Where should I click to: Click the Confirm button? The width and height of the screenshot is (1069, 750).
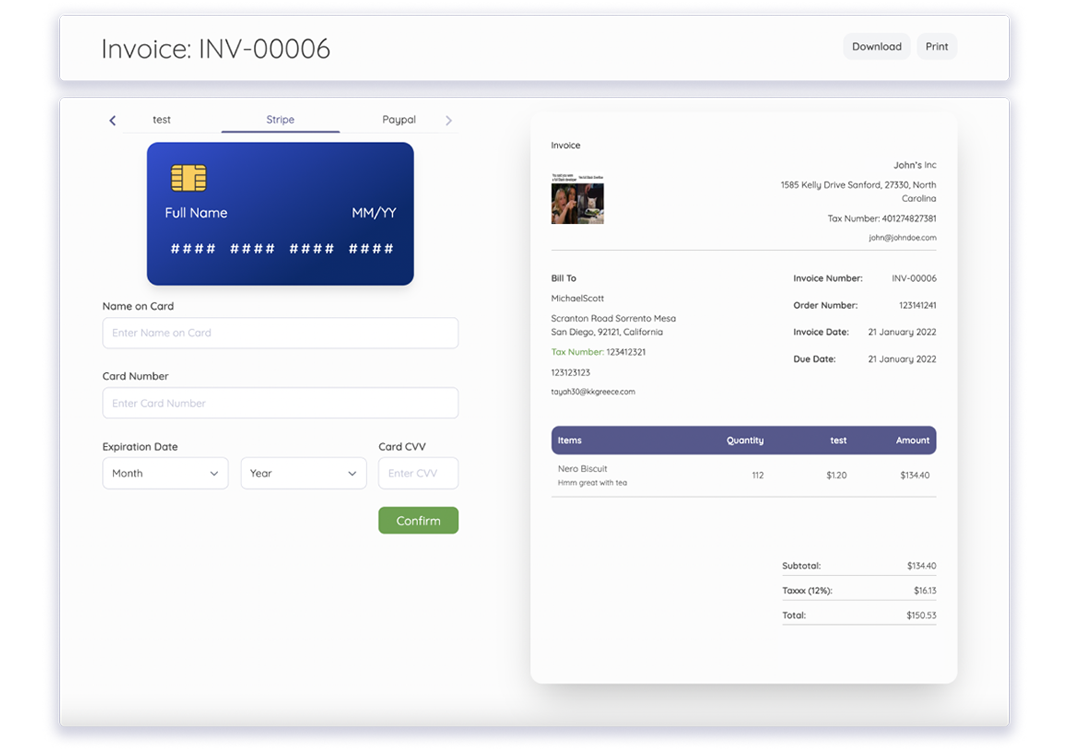coord(418,520)
